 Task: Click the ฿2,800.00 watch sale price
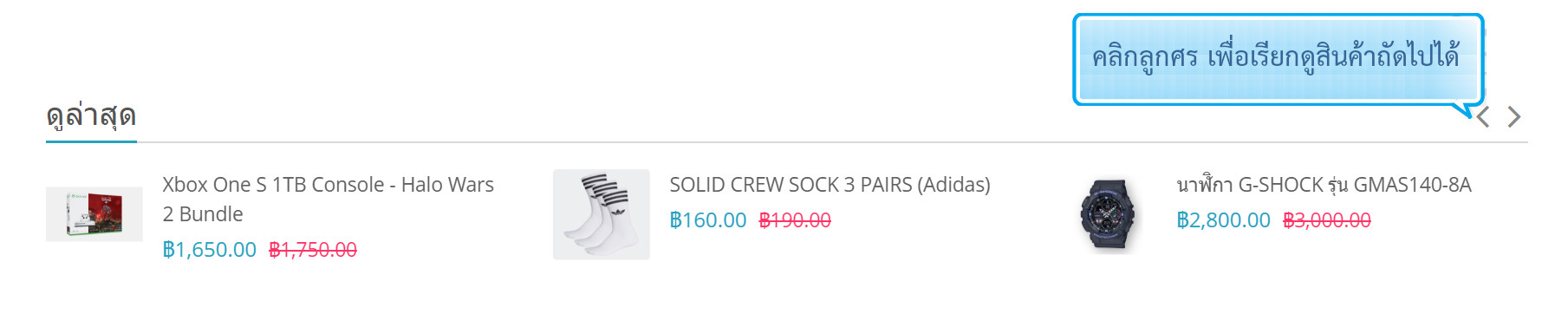pos(1223,220)
